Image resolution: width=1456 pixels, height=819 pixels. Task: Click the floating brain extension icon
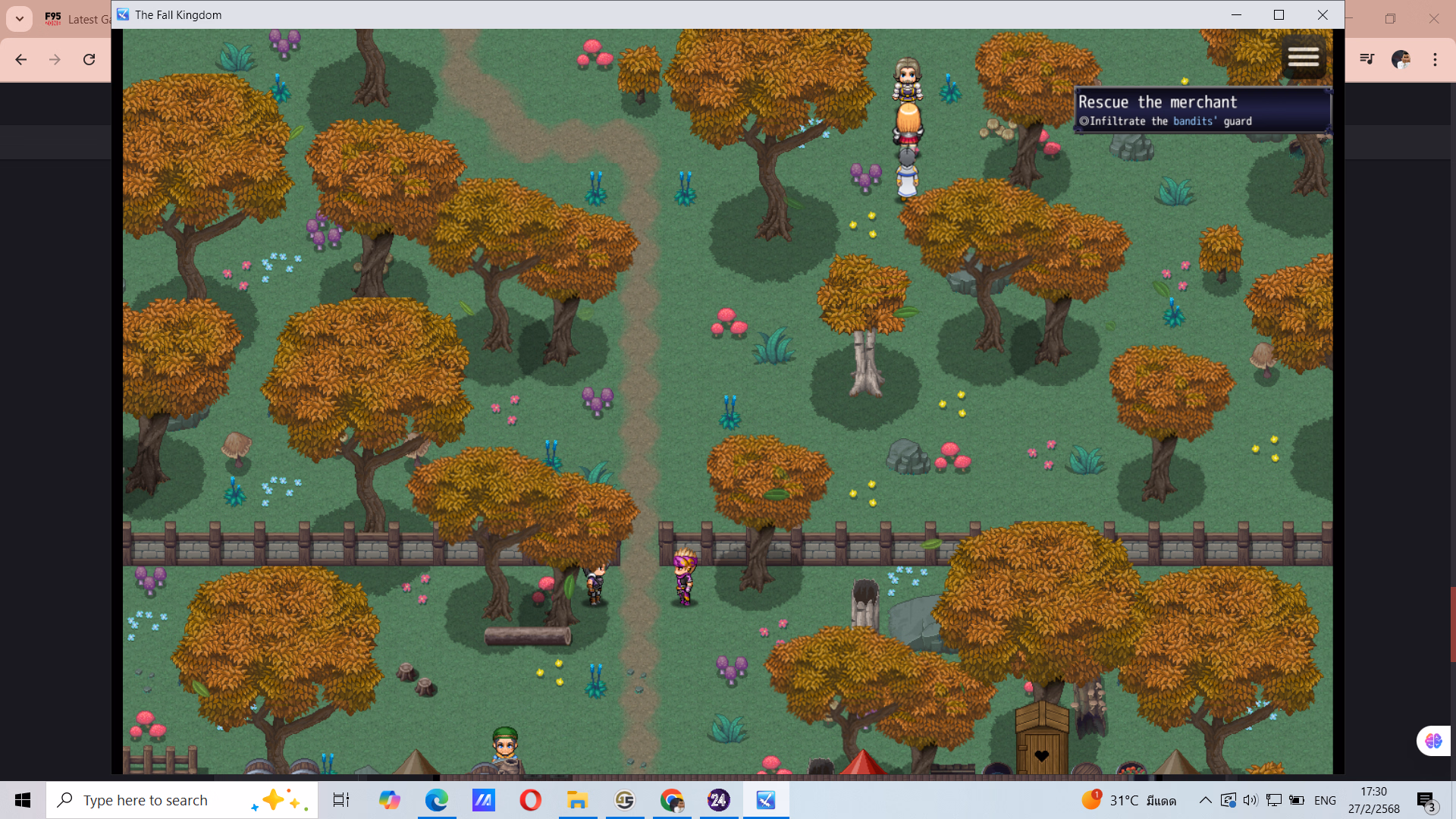1433,741
